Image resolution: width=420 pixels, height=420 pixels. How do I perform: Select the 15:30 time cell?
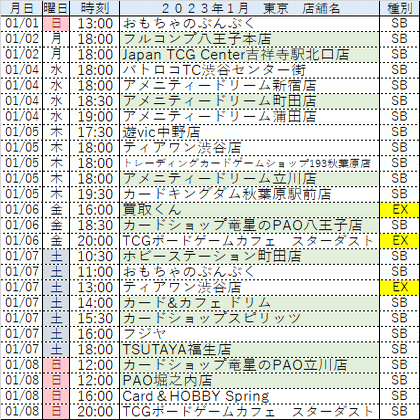(x=94, y=318)
